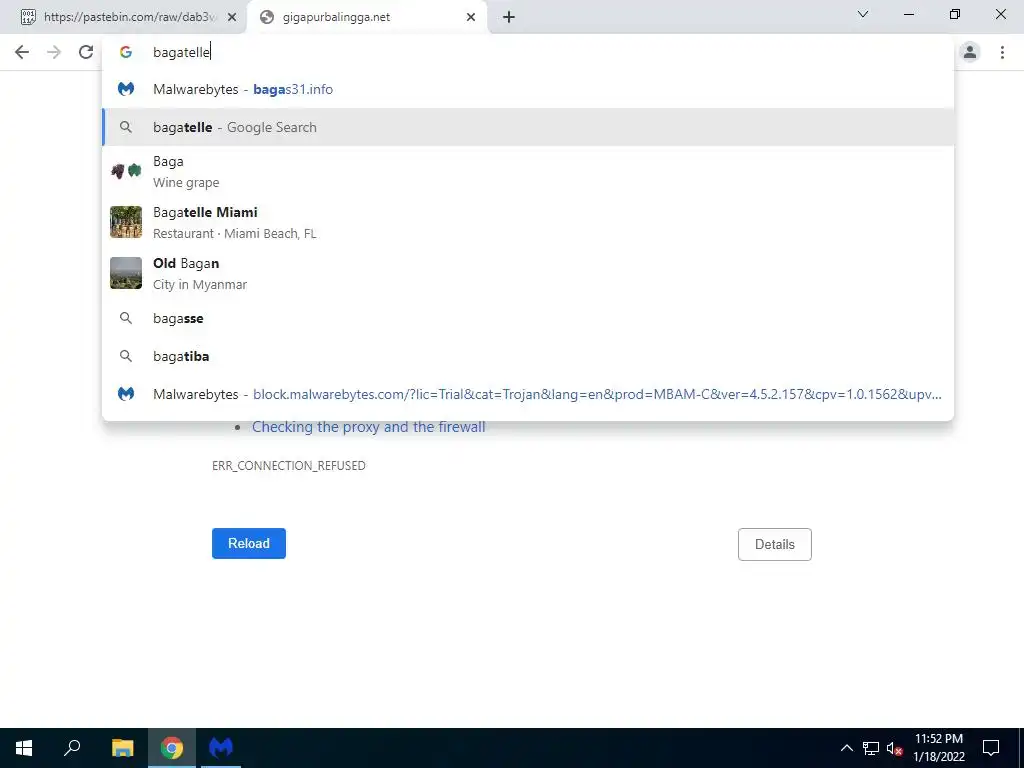Click Malwarebytes logo beside block.malwarebytes.com
This screenshot has height=768, width=1024.
coord(126,394)
